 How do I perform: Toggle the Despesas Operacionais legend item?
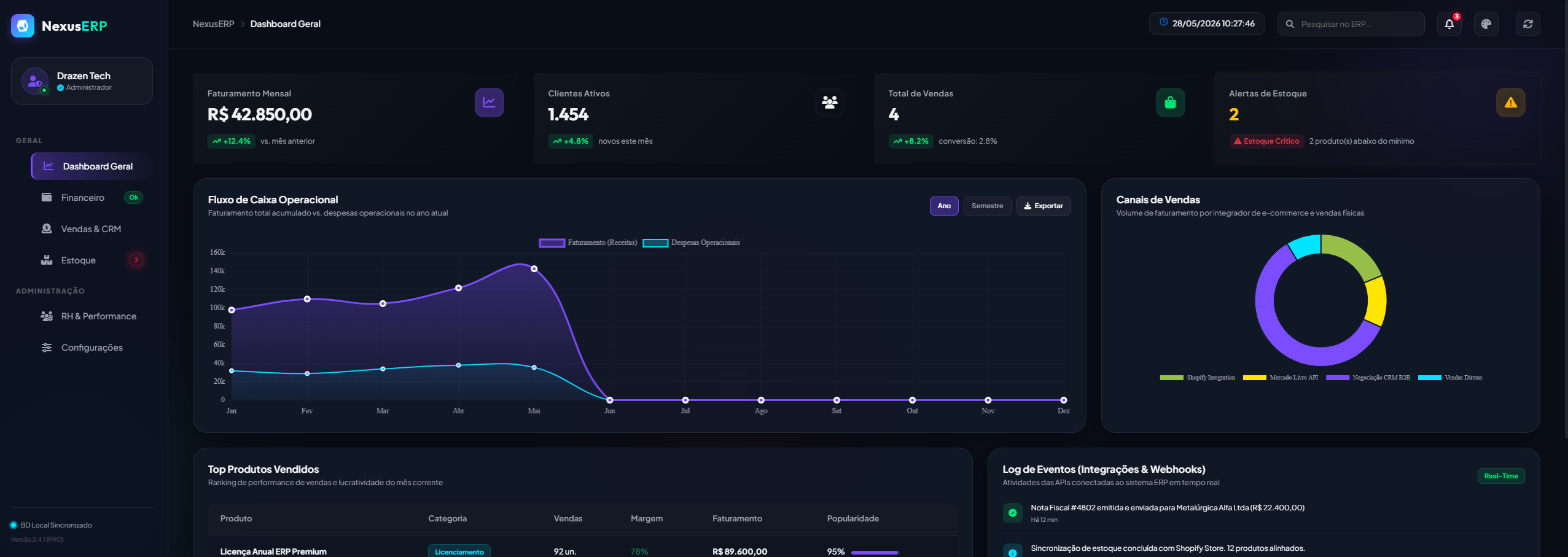click(x=691, y=243)
